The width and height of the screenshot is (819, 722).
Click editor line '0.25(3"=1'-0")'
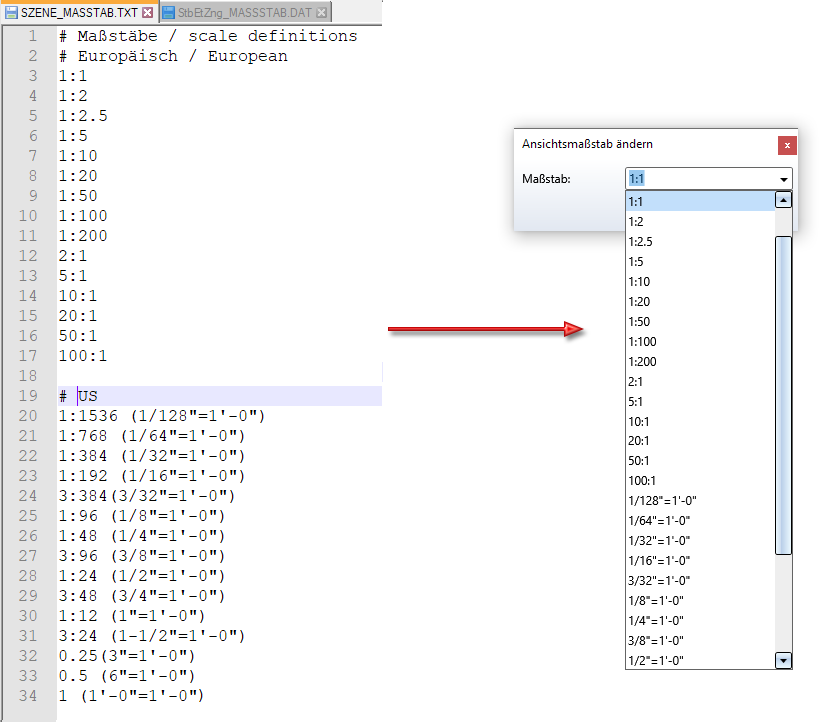point(127,656)
